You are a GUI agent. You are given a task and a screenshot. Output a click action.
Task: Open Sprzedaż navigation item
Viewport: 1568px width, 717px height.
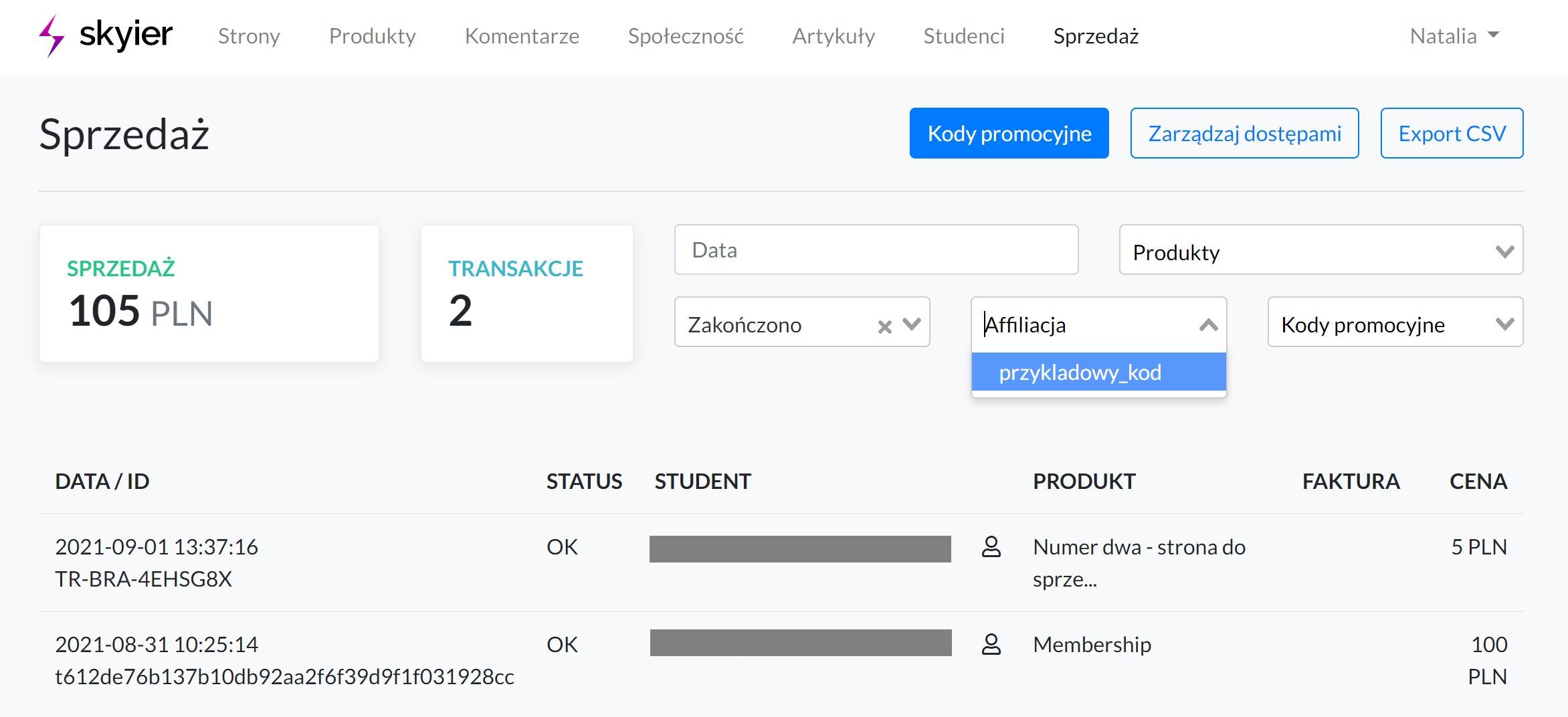pos(1096,35)
